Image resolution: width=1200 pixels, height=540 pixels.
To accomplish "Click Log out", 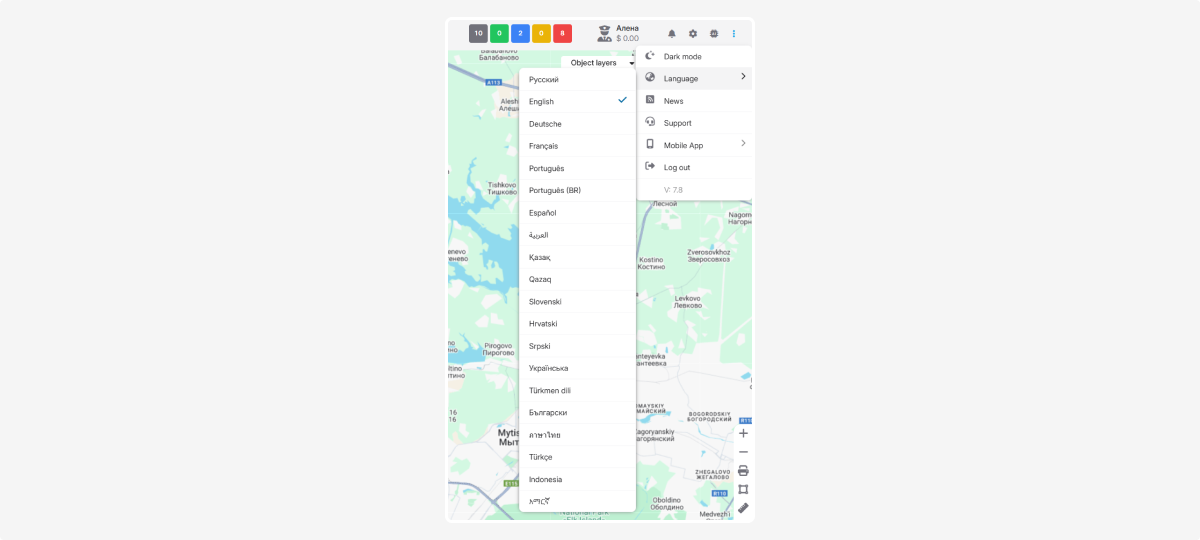I will tap(677, 167).
